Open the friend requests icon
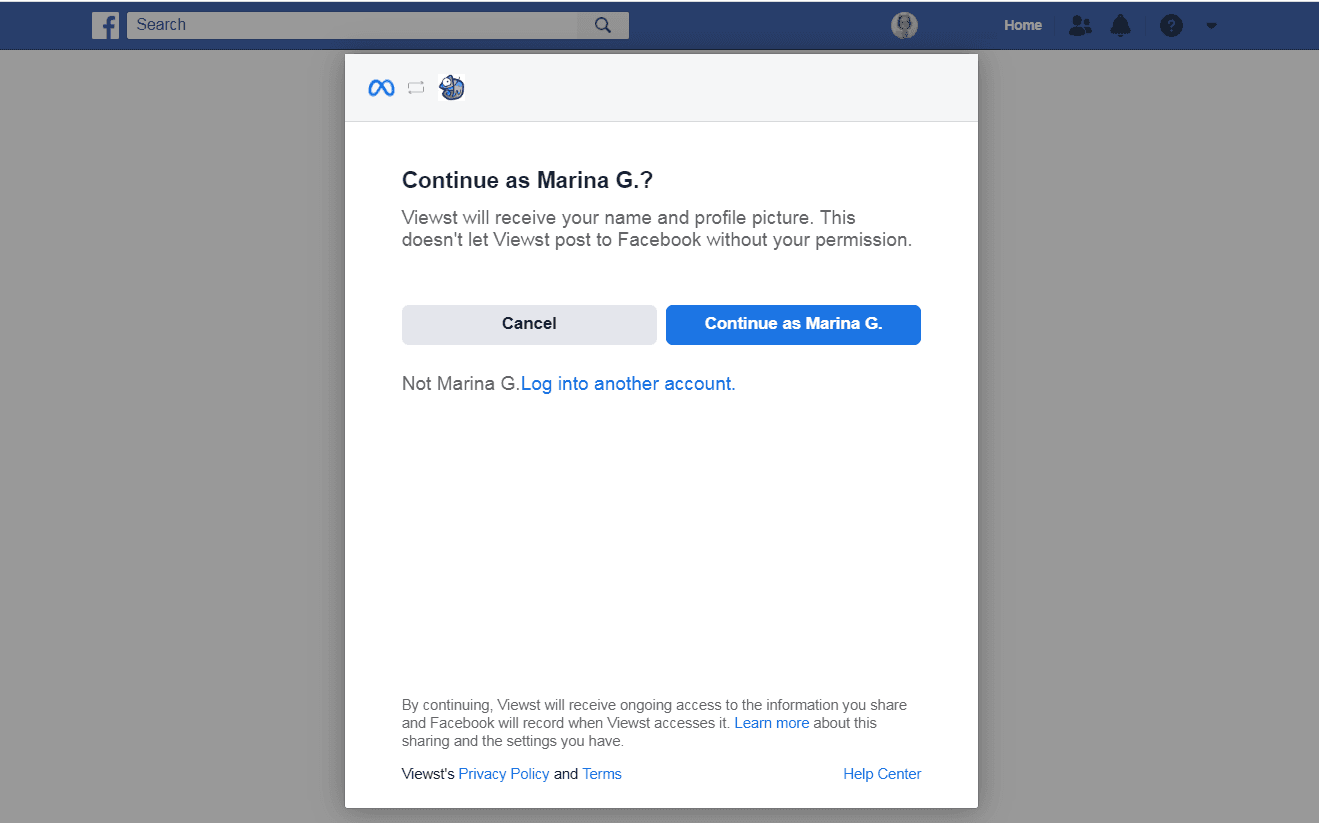1319x823 pixels. pyautogui.click(x=1080, y=26)
